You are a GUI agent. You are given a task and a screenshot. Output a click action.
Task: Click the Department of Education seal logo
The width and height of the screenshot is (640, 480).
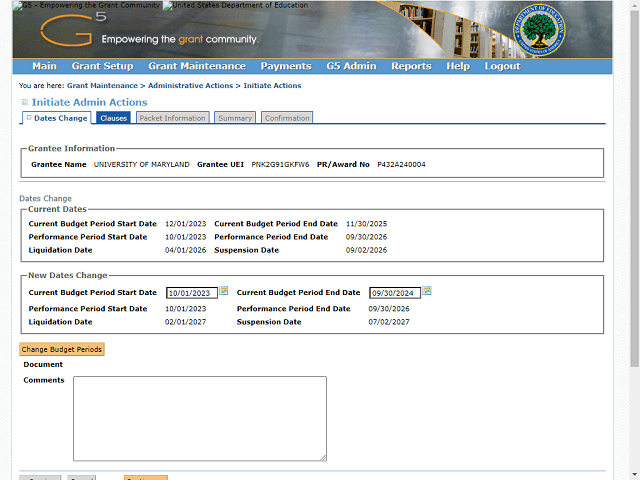click(539, 29)
